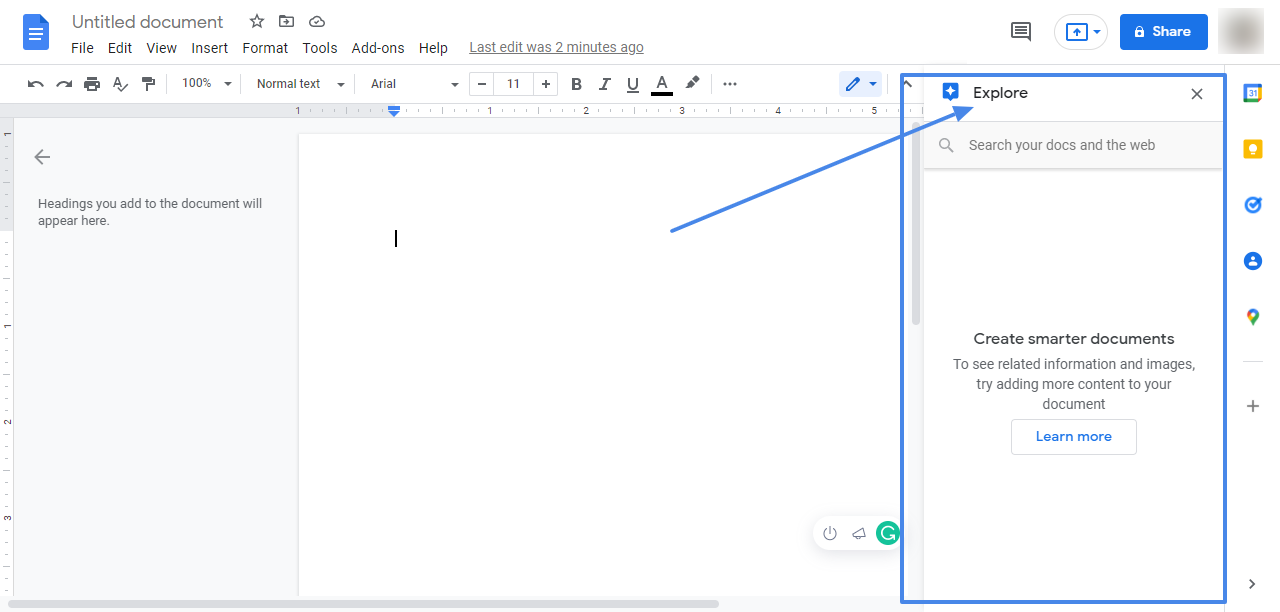Click the left indent marker on ruler

pyautogui.click(x=394, y=111)
